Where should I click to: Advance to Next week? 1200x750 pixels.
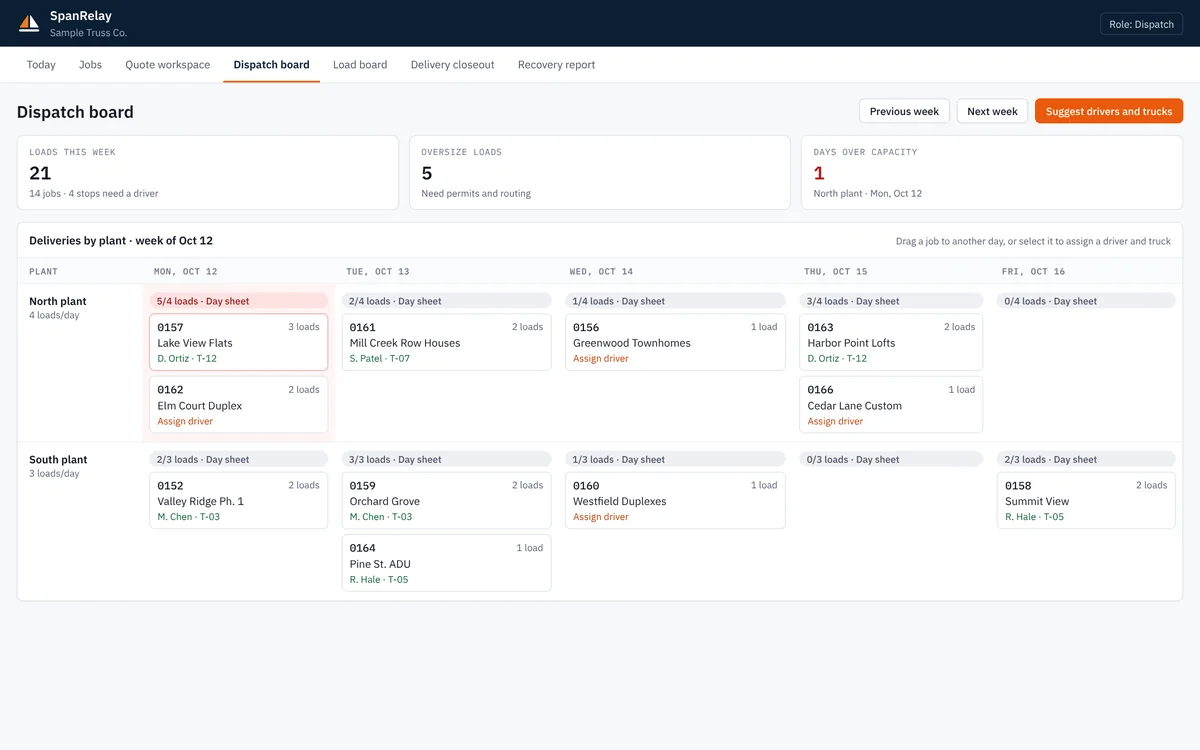click(x=992, y=111)
